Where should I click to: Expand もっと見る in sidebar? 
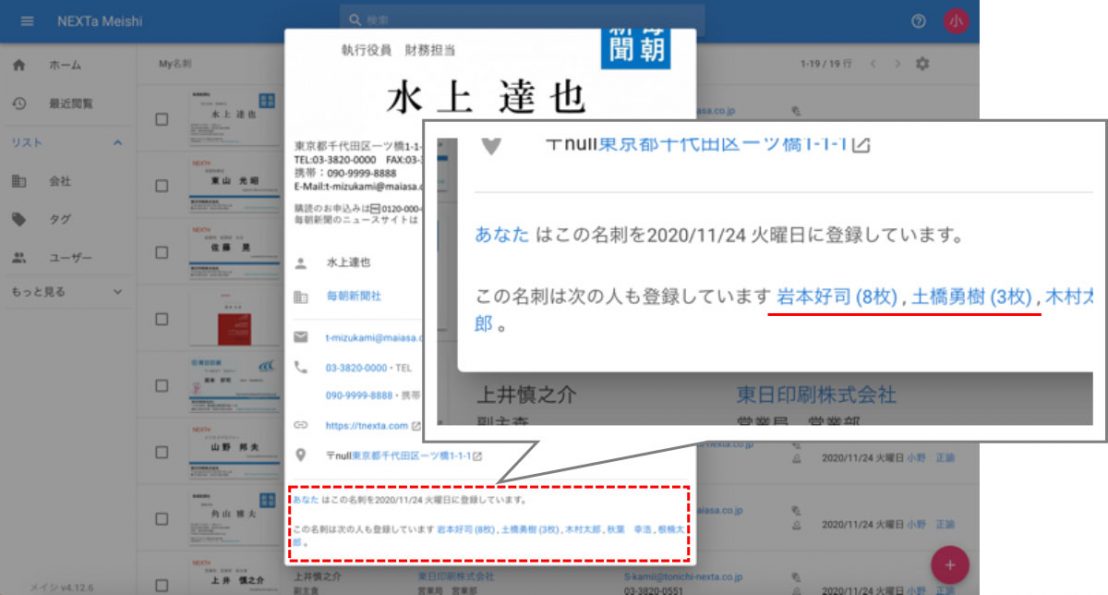pos(117,292)
